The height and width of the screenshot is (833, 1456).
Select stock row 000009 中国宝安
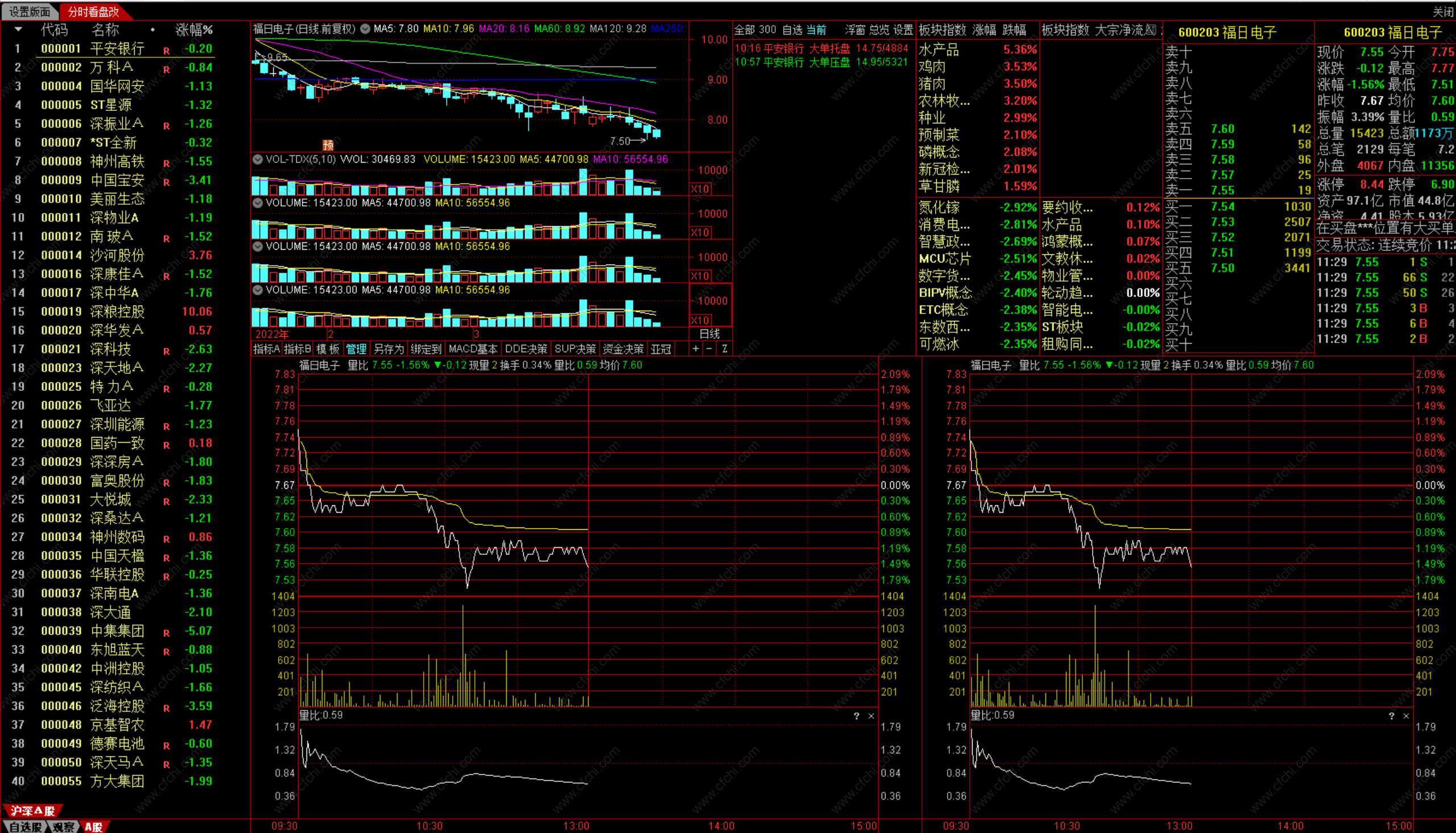click(117, 180)
